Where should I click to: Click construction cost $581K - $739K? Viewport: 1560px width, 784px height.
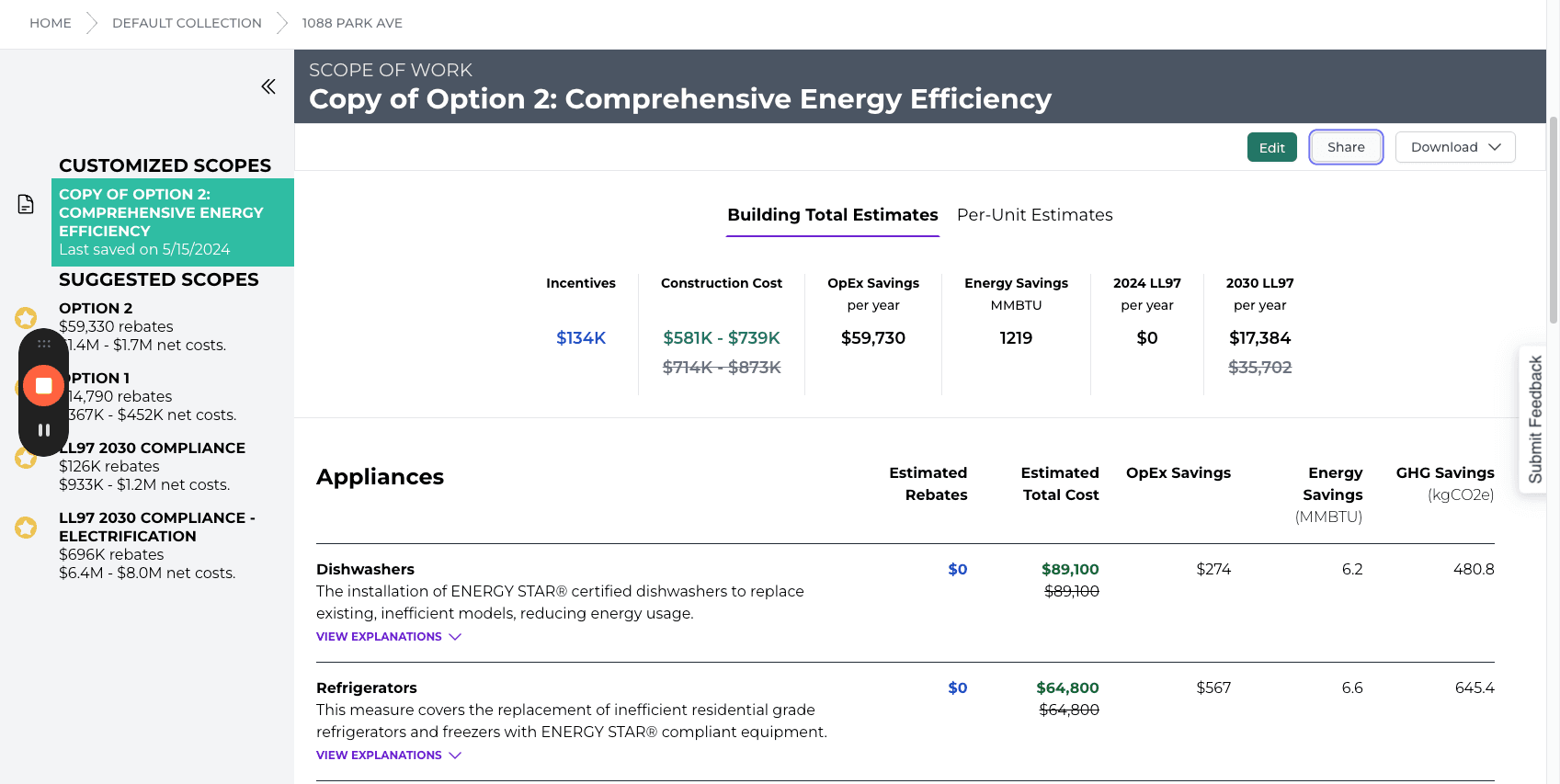[x=722, y=338]
